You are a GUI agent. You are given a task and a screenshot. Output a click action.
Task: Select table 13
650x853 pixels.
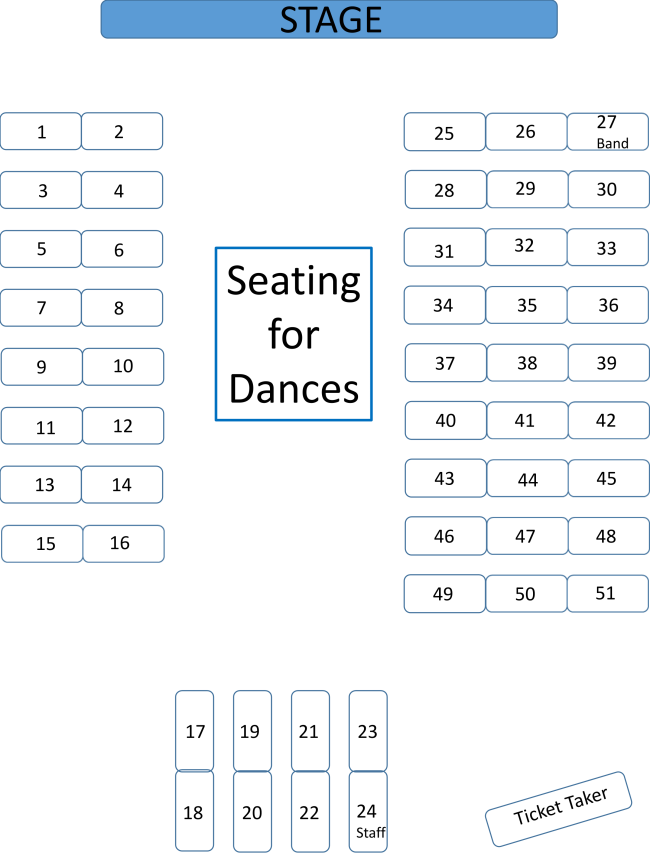(41, 484)
